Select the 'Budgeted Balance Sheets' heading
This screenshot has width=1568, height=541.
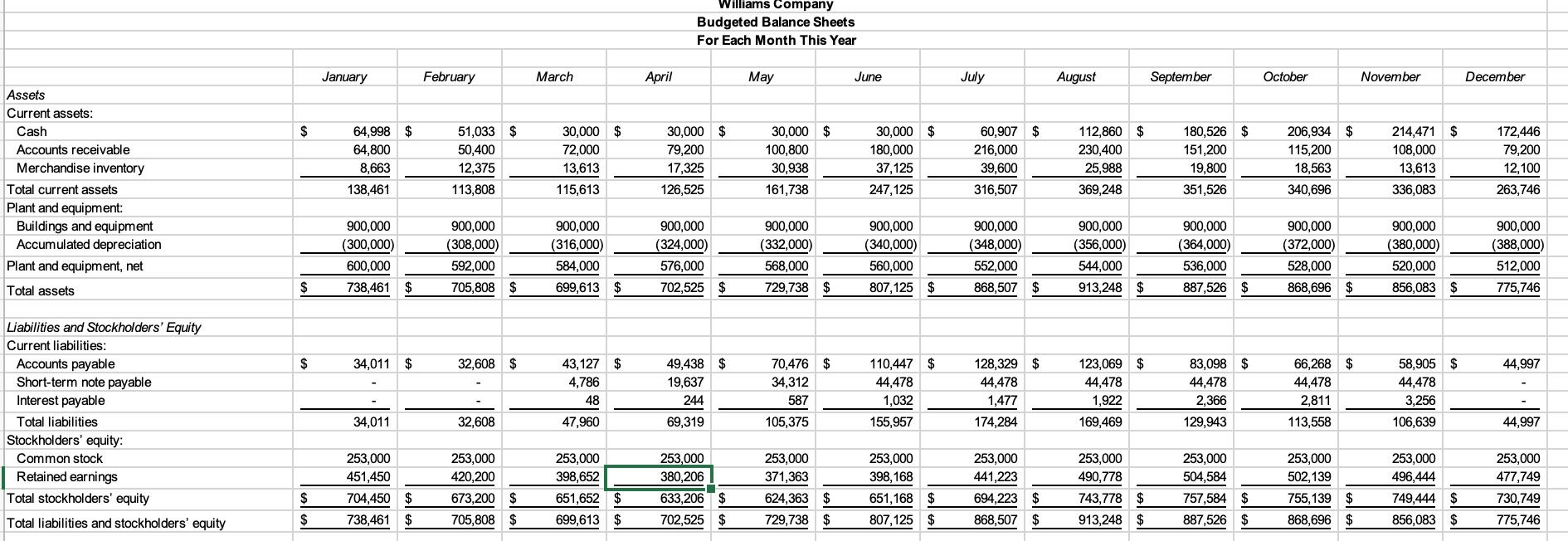(x=776, y=22)
